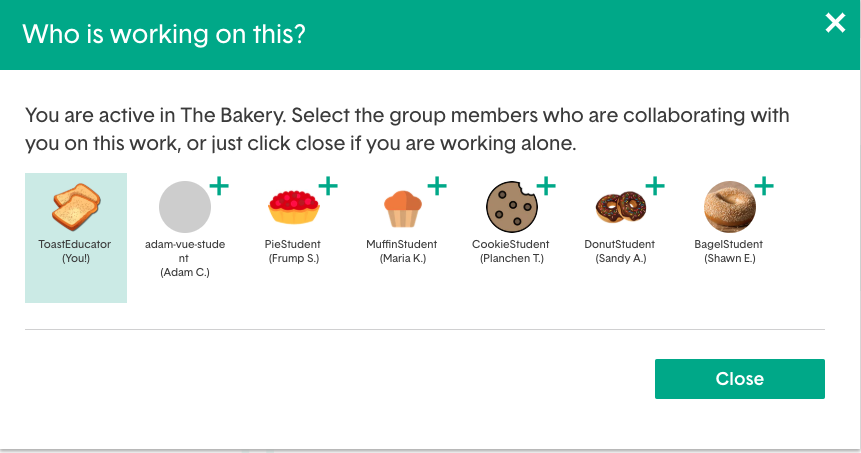Viewport: 861px width, 453px height.
Task: Add PieStudent using its plus icon
Action: coord(328,186)
